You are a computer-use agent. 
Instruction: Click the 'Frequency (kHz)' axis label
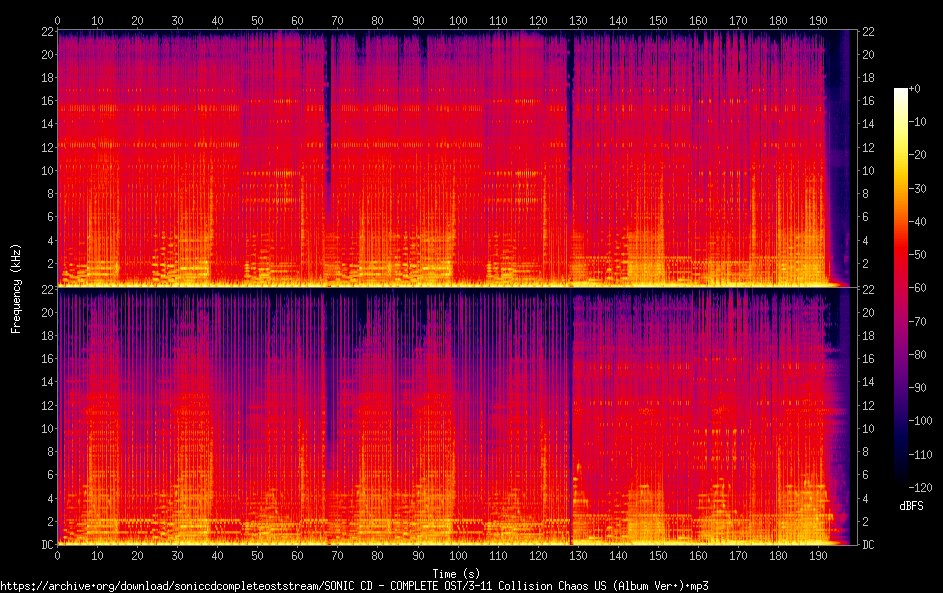(x=16, y=288)
